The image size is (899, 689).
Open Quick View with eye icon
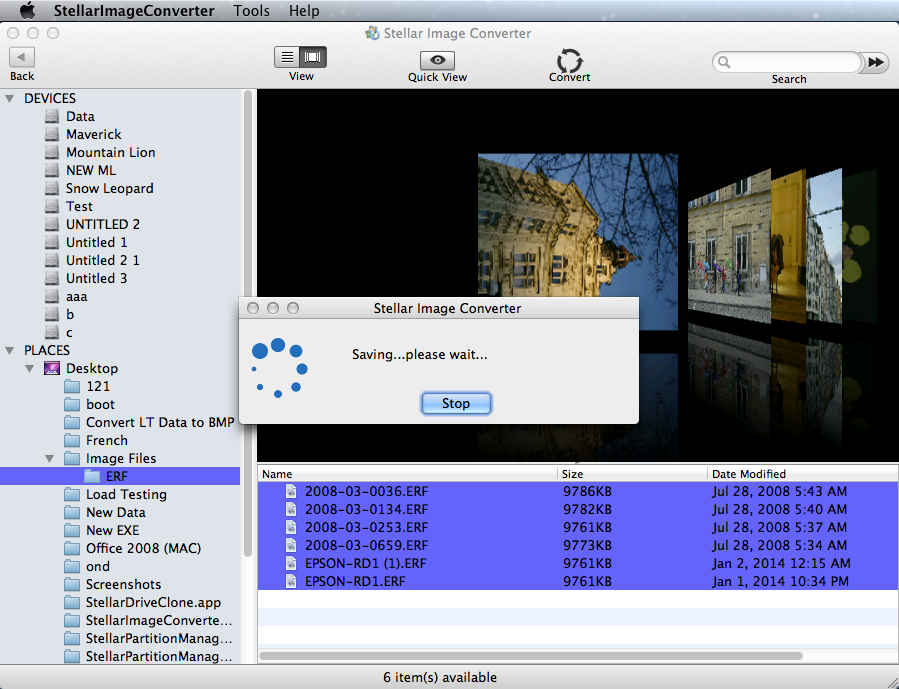tap(437, 60)
